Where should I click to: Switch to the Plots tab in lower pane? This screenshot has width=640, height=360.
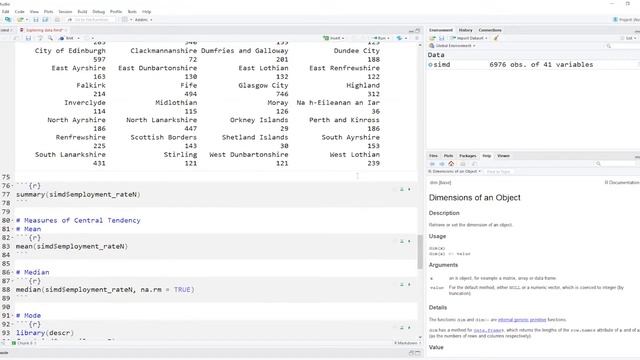(x=448, y=156)
